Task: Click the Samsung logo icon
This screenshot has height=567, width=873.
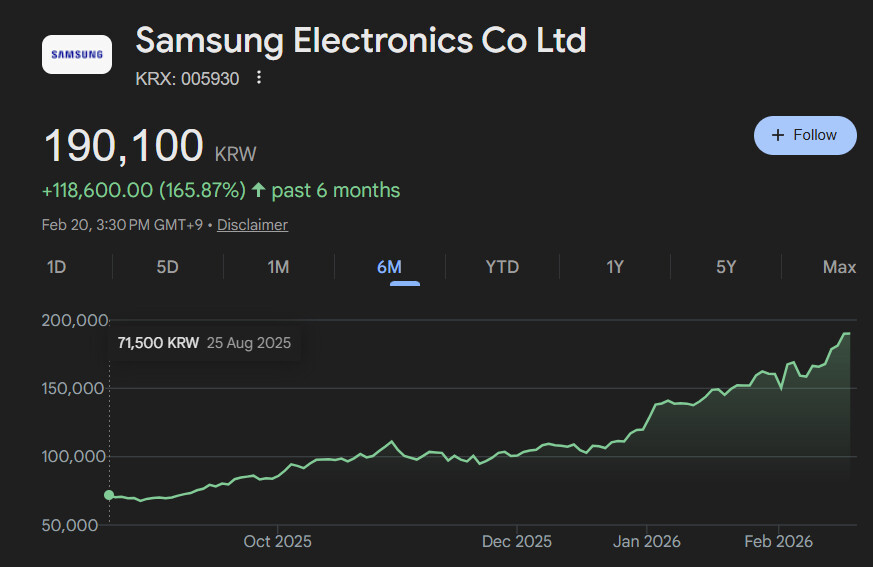Action: click(77, 54)
